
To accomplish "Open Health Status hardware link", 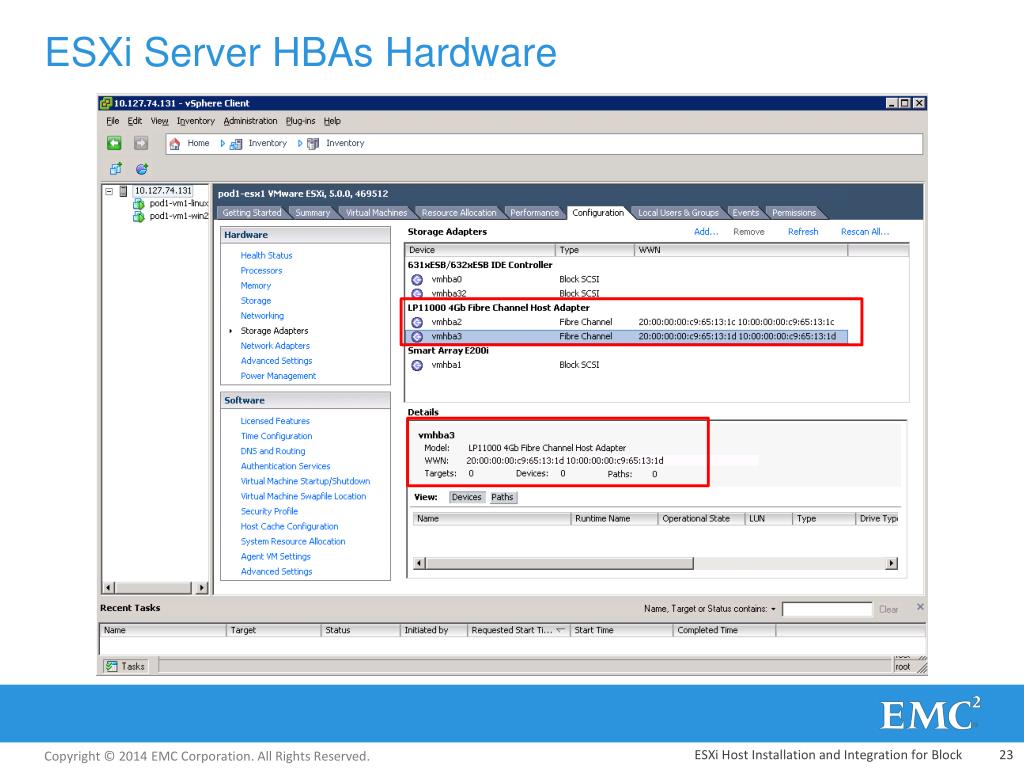I will point(266,255).
